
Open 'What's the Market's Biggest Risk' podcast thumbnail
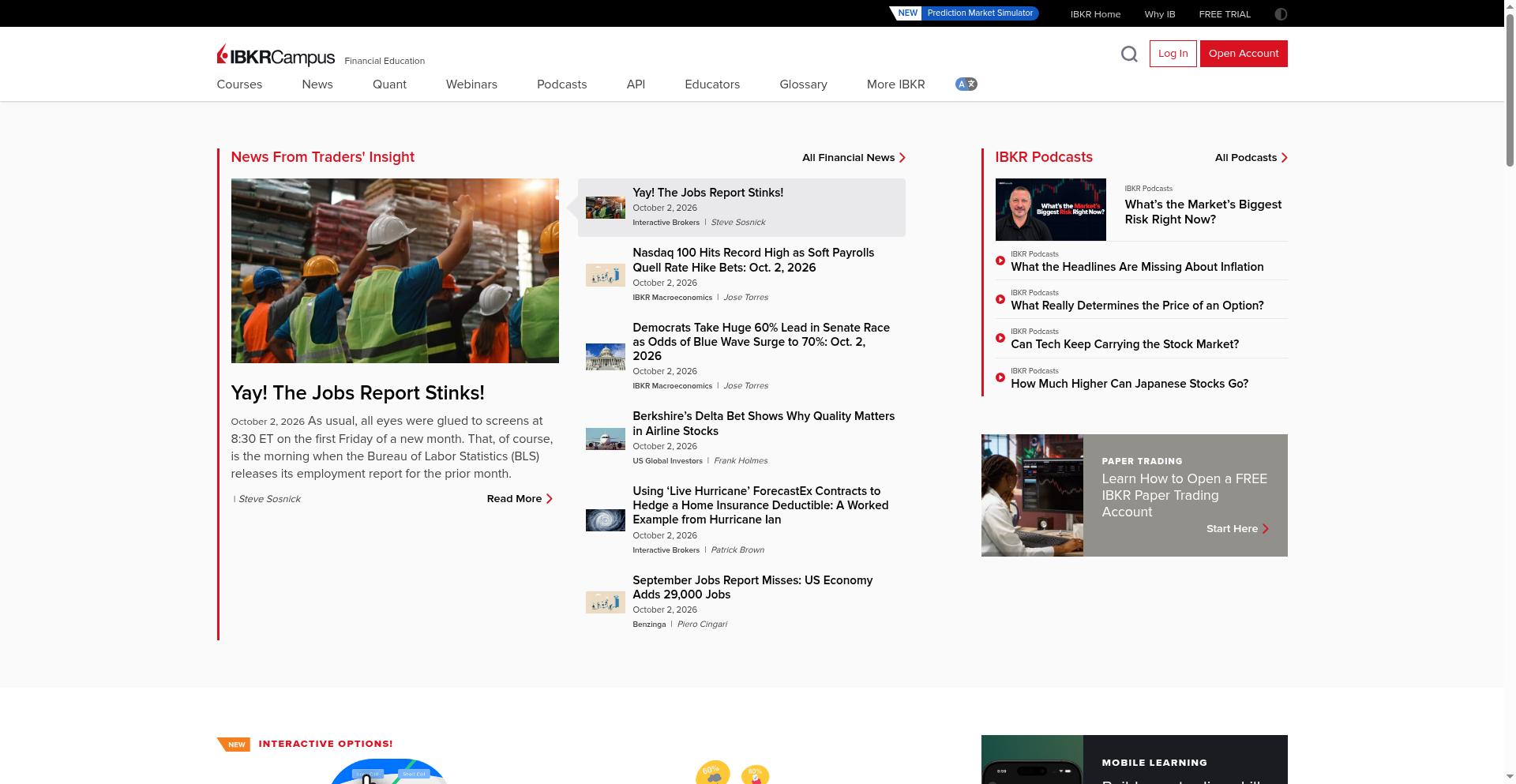[x=1050, y=209]
